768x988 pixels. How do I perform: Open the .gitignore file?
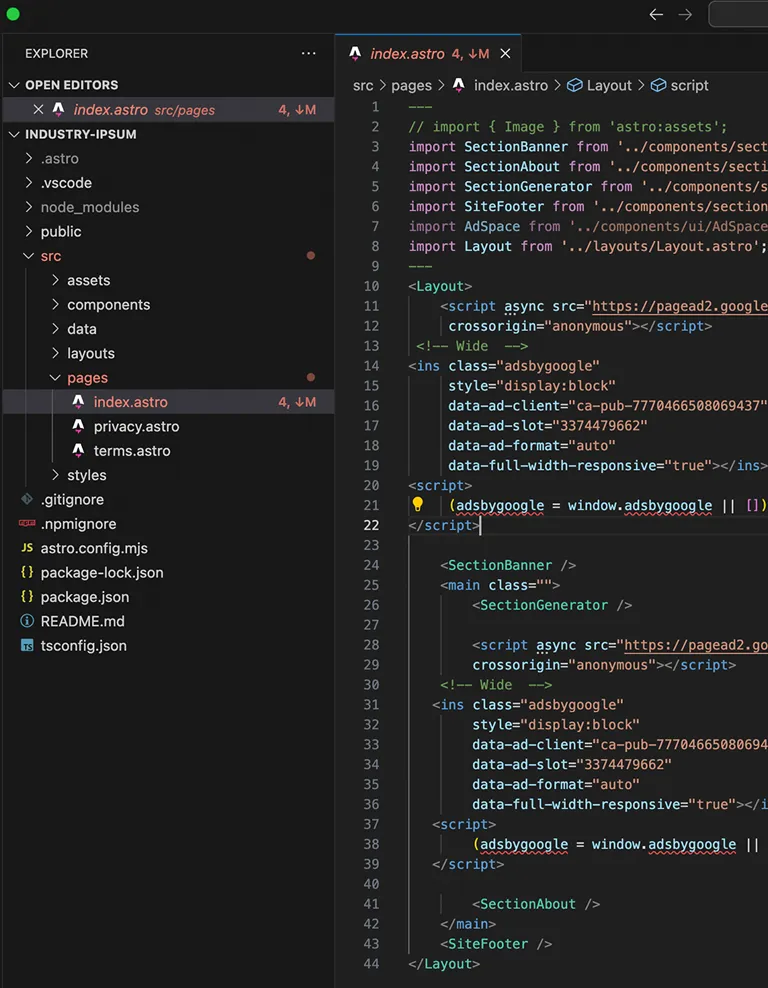coord(72,500)
